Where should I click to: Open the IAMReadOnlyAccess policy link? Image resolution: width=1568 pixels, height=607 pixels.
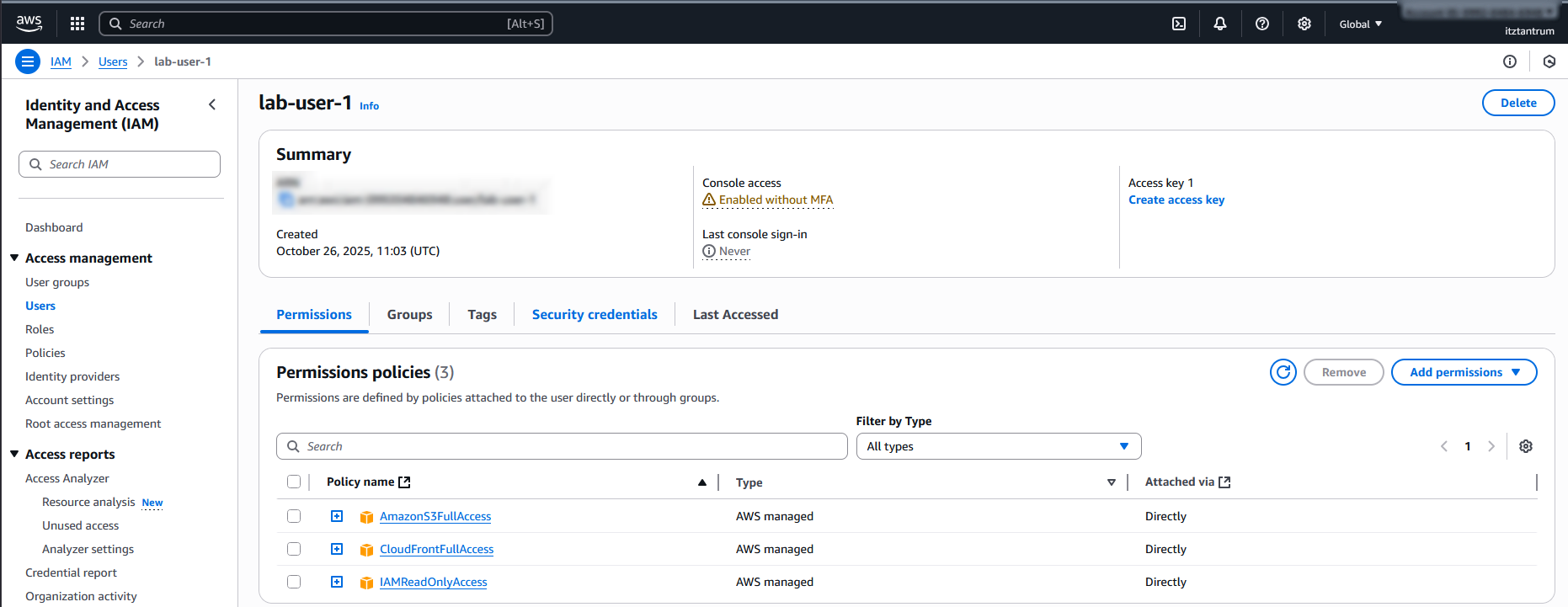point(434,582)
